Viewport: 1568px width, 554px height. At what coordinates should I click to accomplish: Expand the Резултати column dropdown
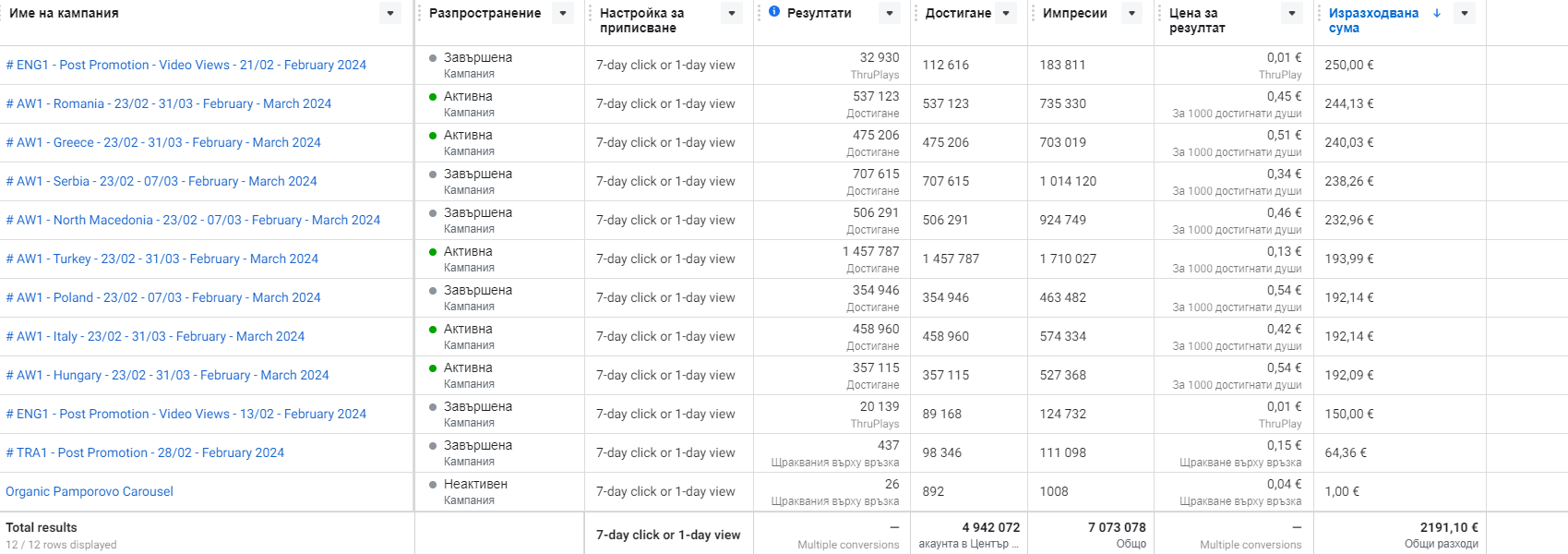890,13
